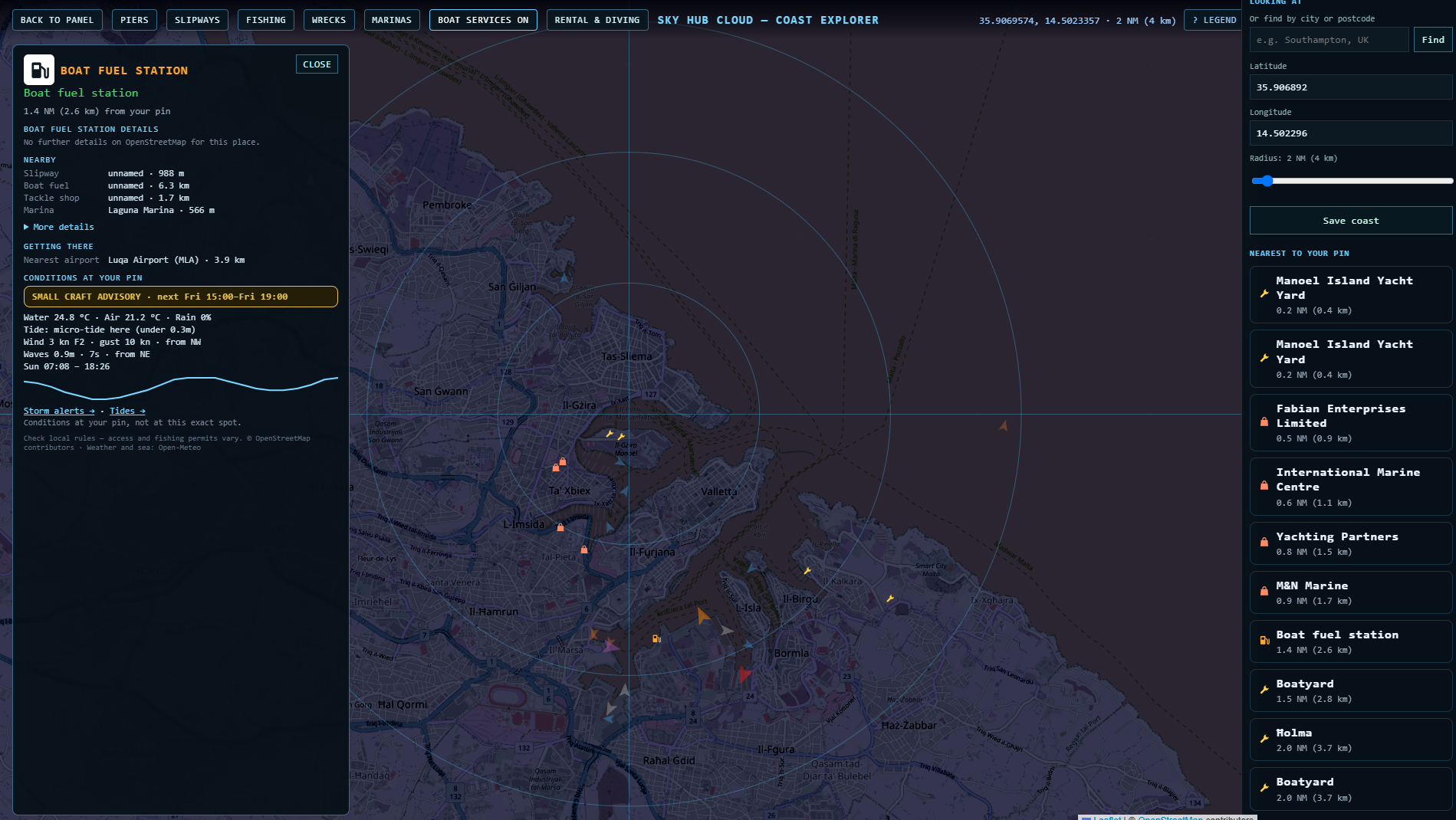
Task: Click the Small Craft Advisory banner
Action: (180, 297)
